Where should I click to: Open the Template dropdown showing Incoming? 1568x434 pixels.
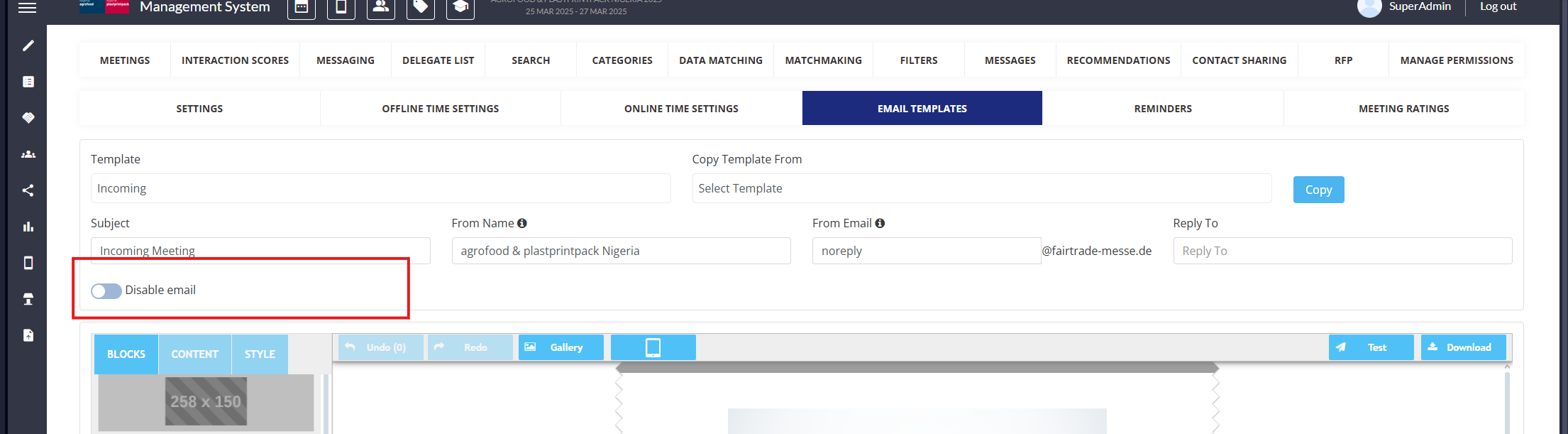pyautogui.click(x=380, y=188)
